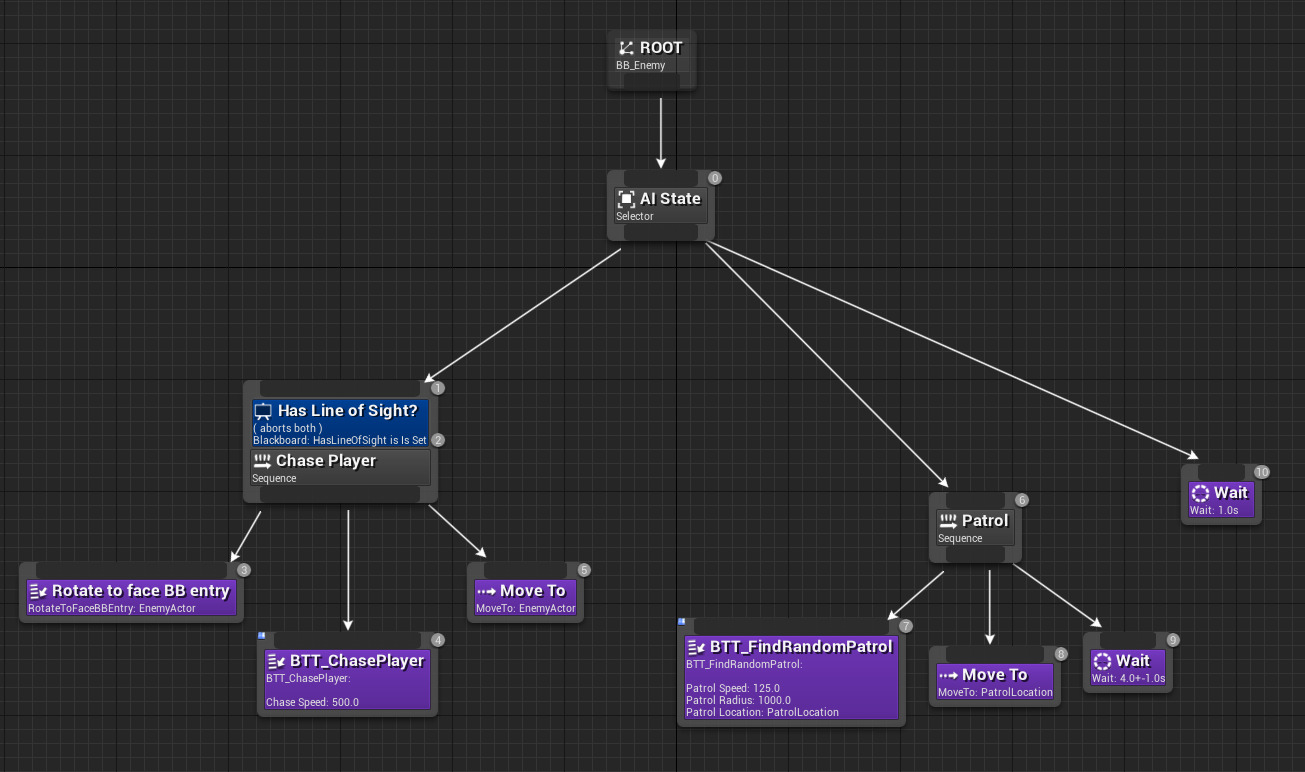Click the ROOT node's tree icon
The width and height of the screenshot is (1305, 772).
(x=625, y=46)
